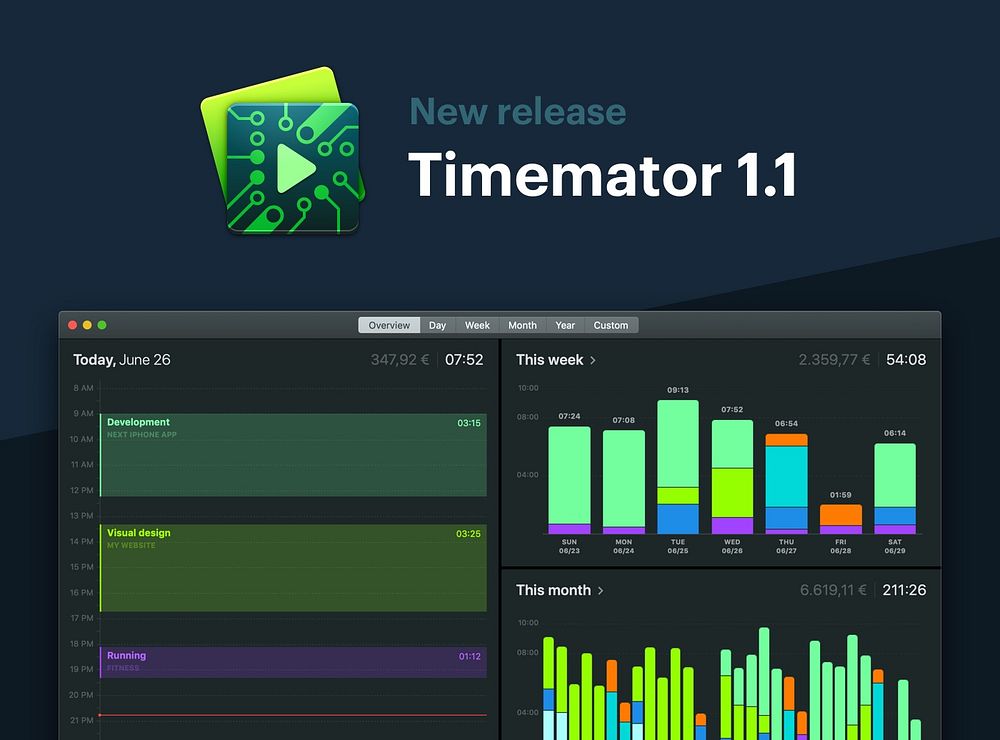Click today's earnings 347,92 €
Image resolution: width=1000 pixels, height=740 pixels.
coord(400,360)
